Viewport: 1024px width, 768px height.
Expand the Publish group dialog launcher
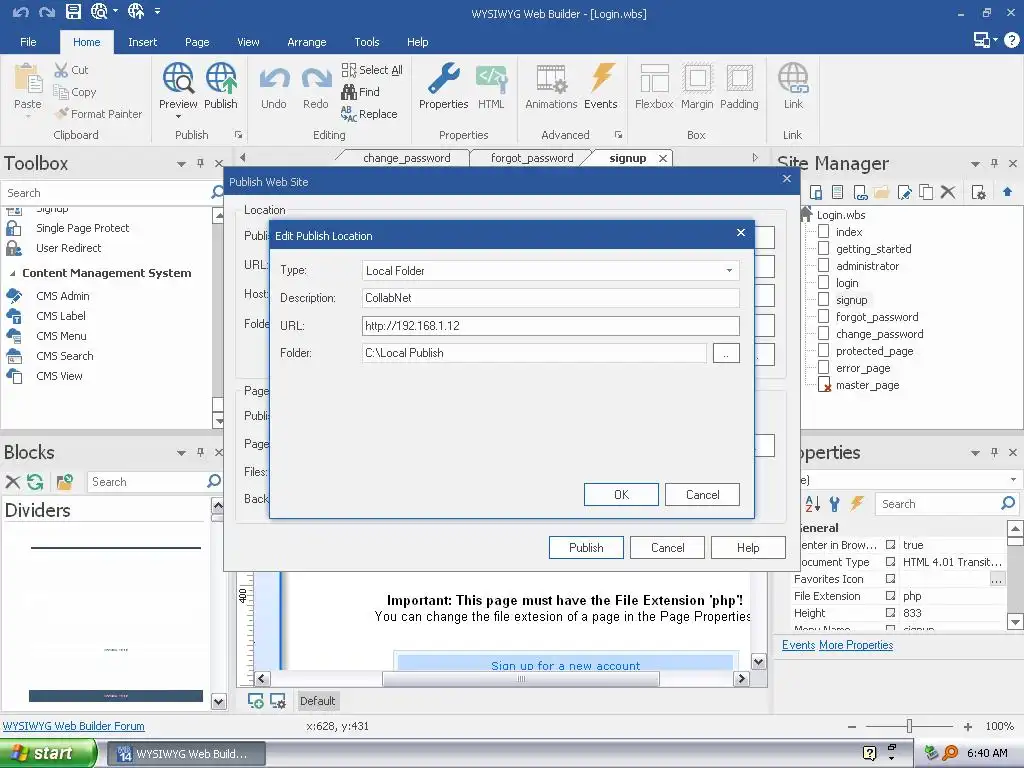(238, 135)
